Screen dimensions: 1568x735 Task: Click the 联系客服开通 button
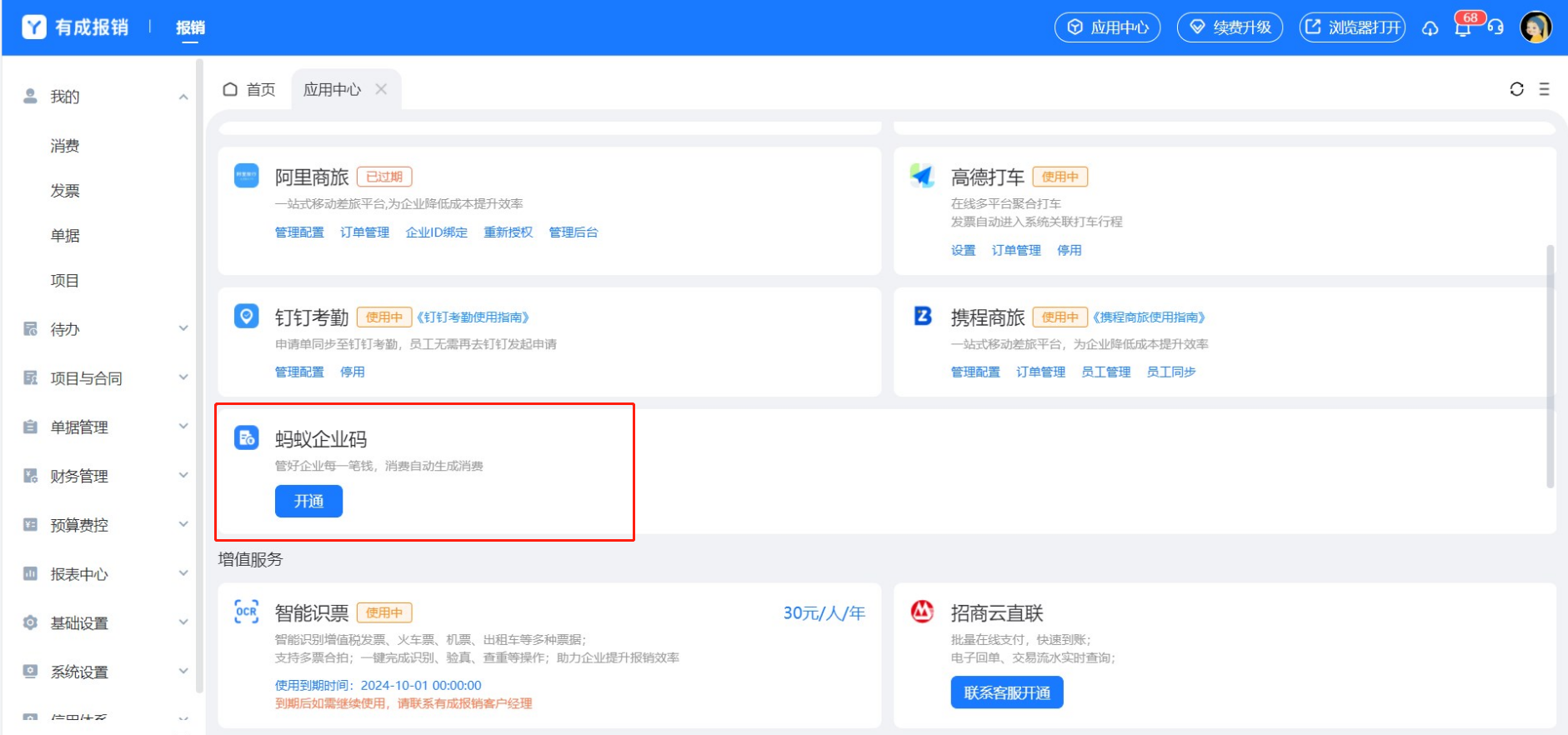click(1006, 692)
